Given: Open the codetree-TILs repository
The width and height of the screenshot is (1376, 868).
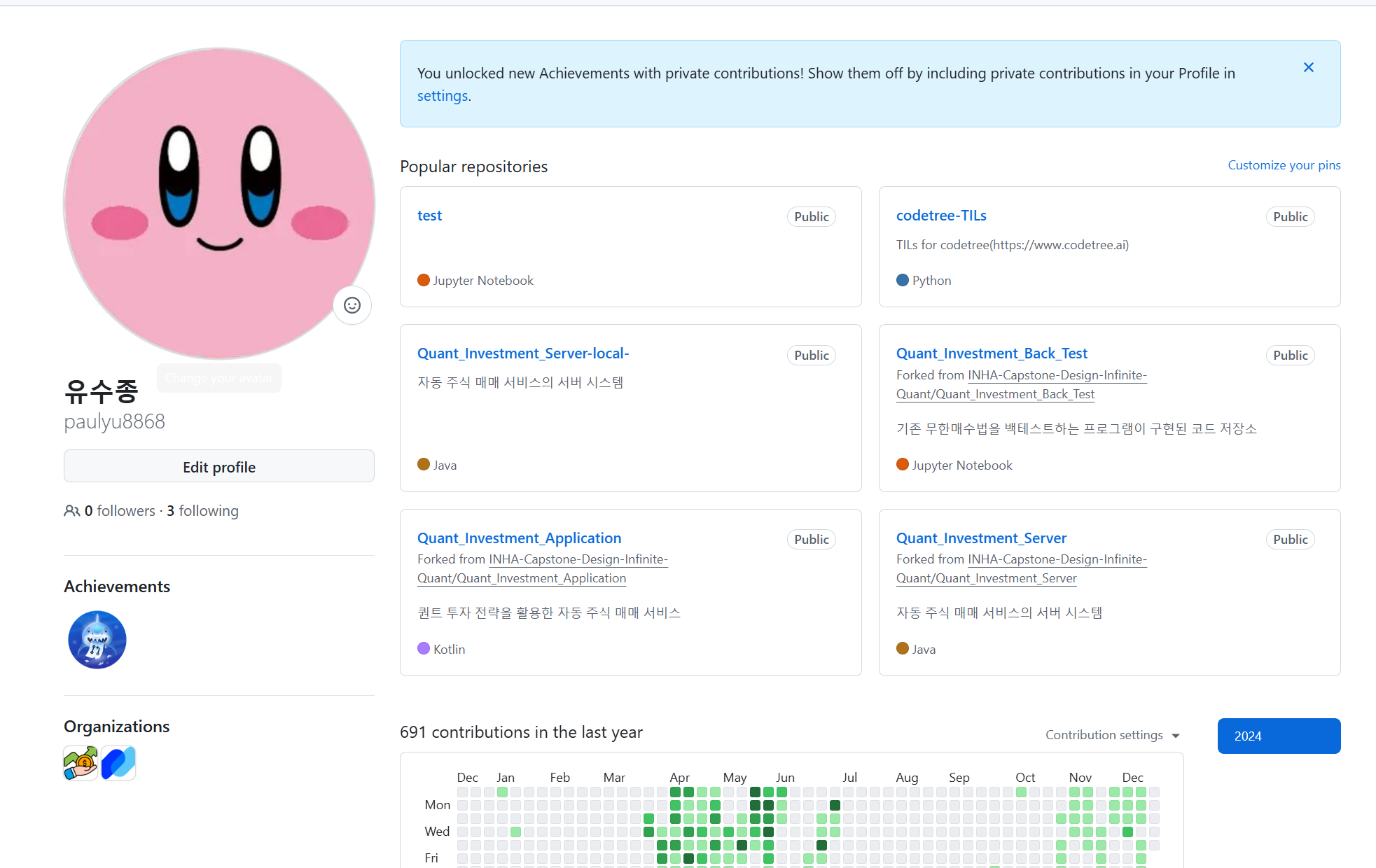Looking at the screenshot, I should [941, 216].
